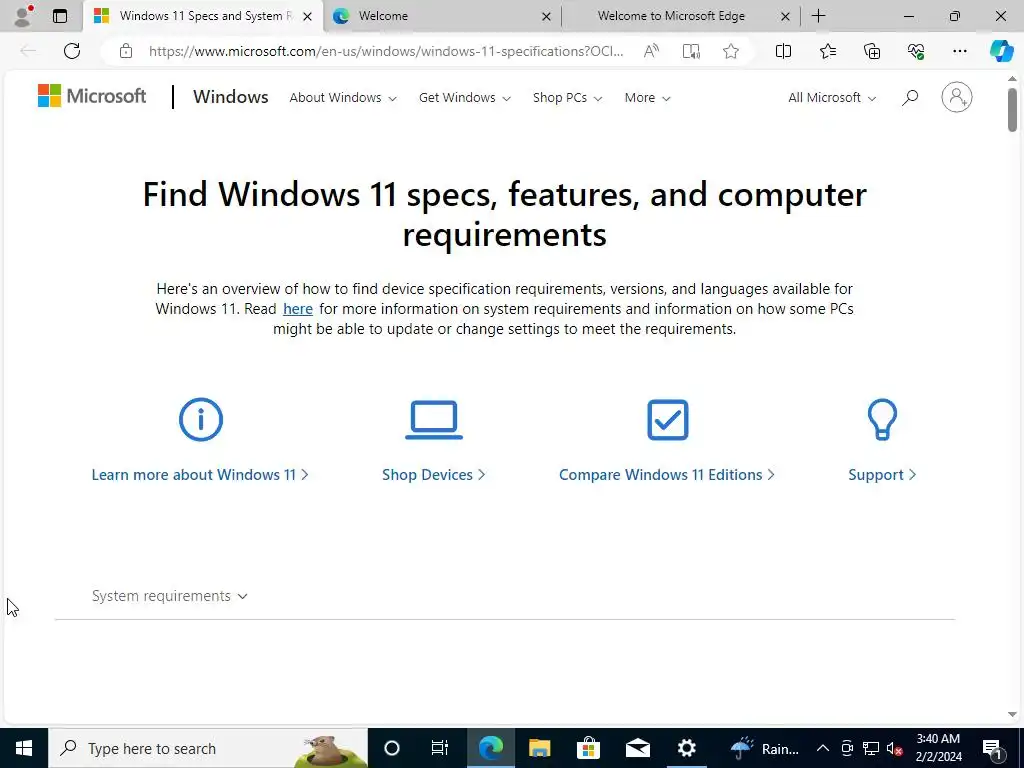Open Compare Windows 11 Editions link

667,475
